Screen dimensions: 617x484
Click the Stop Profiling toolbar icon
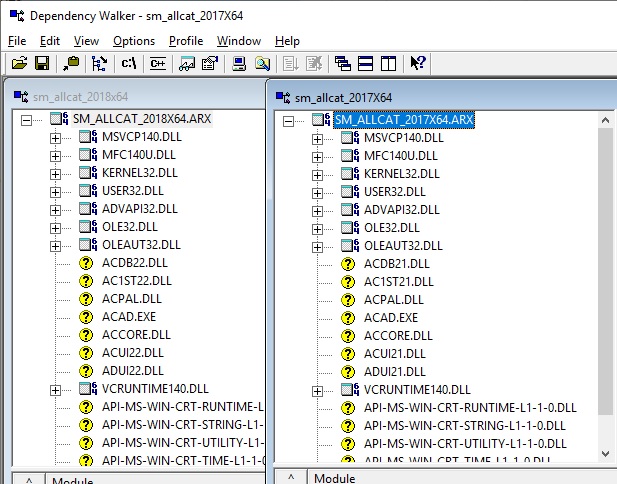coord(314,63)
